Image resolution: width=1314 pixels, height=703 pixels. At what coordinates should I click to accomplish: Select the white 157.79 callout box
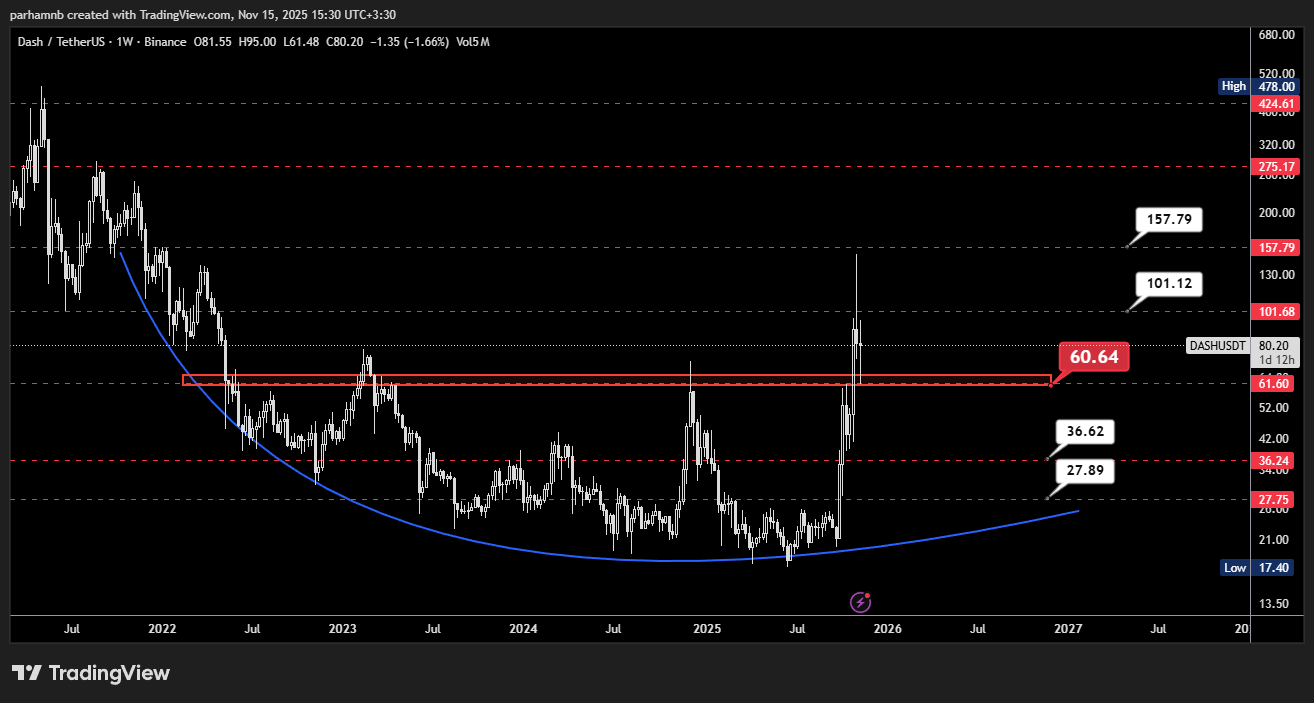point(1169,220)
